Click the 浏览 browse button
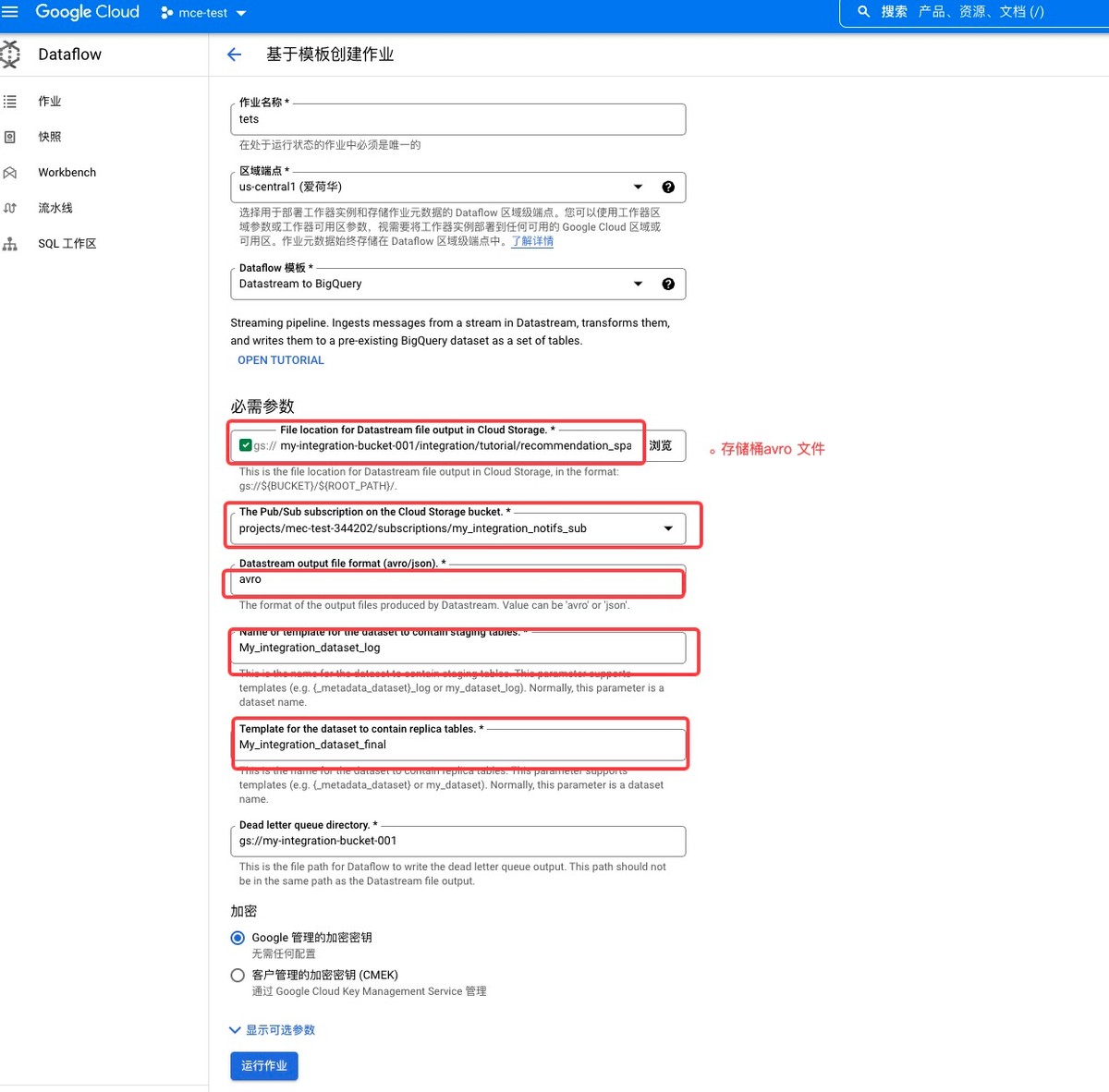 pyautogui.click(x=661, y=445)
